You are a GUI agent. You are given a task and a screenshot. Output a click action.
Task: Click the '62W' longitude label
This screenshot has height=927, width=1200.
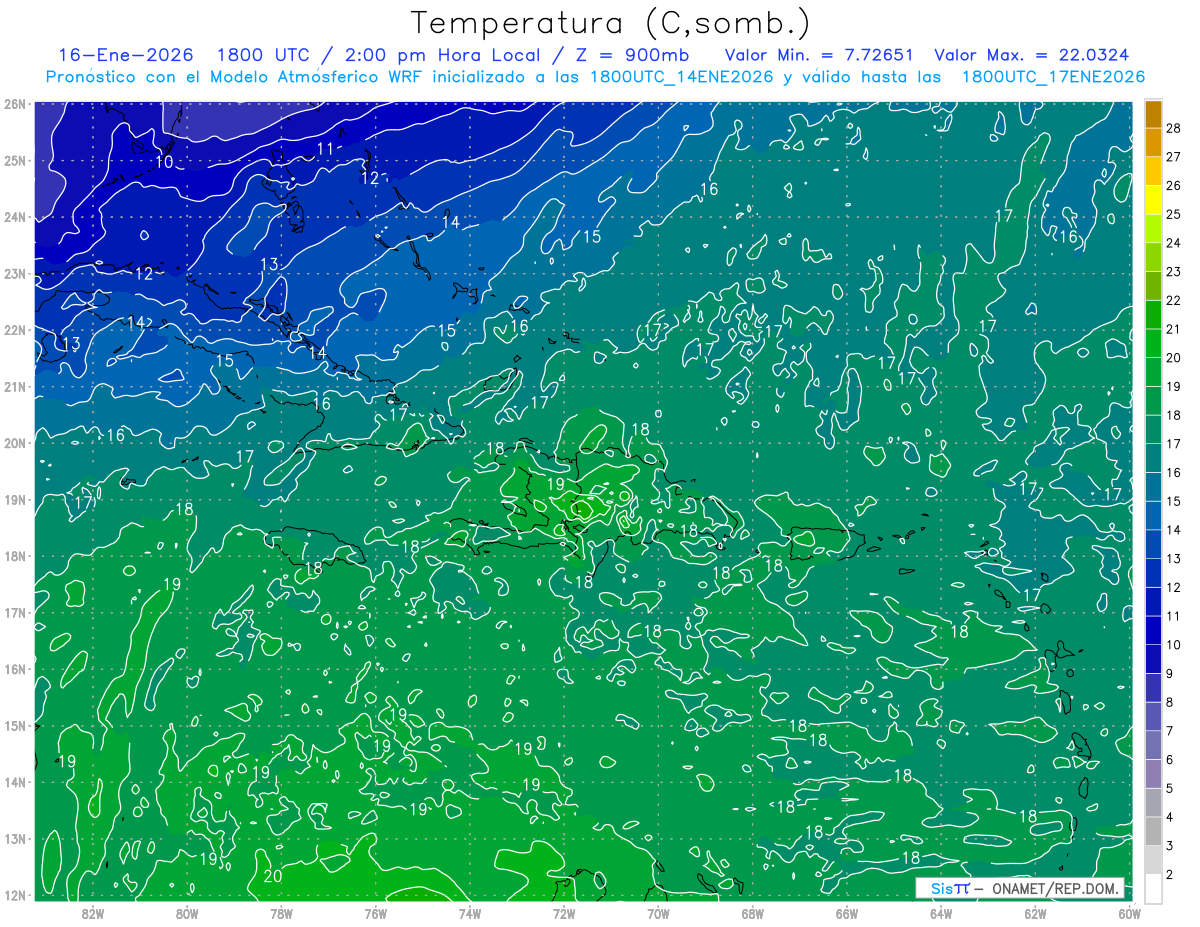coord(1035,913)
